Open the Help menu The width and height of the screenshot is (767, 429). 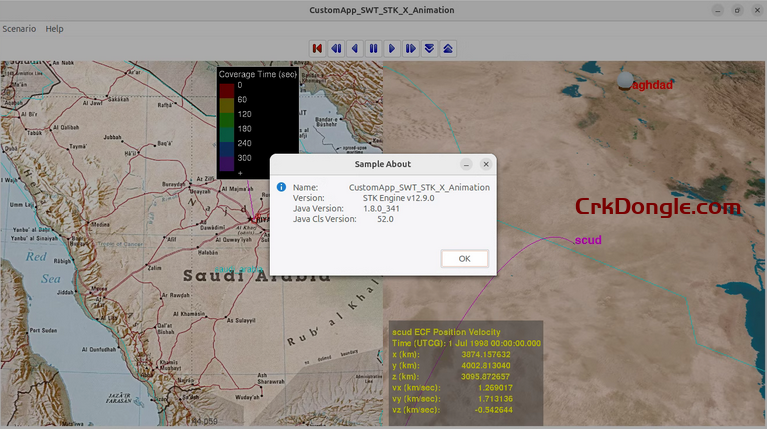[54, 29]
